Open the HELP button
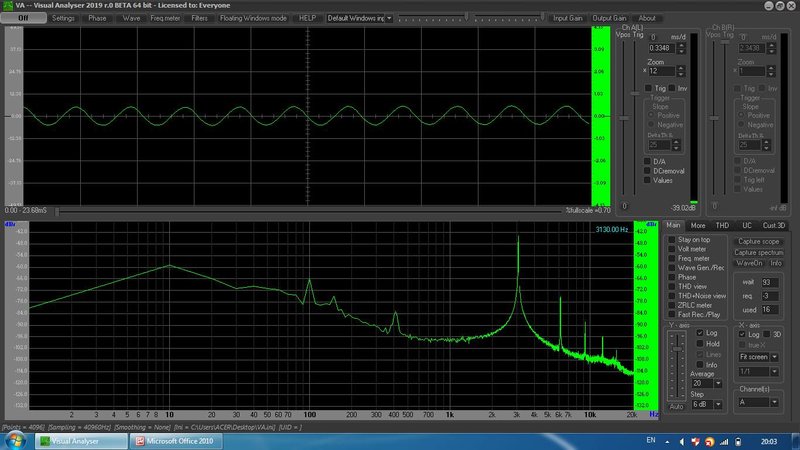This screenshot has width=800, height=450. [x=307, y=18]
